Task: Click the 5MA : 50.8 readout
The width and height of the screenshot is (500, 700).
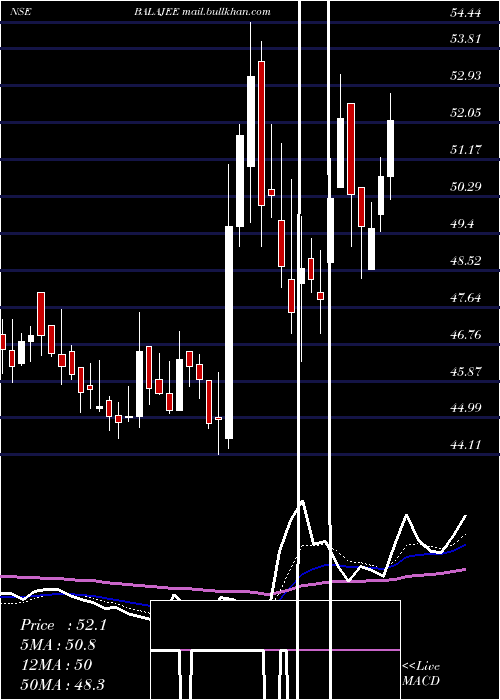Action: coord(58,645)
